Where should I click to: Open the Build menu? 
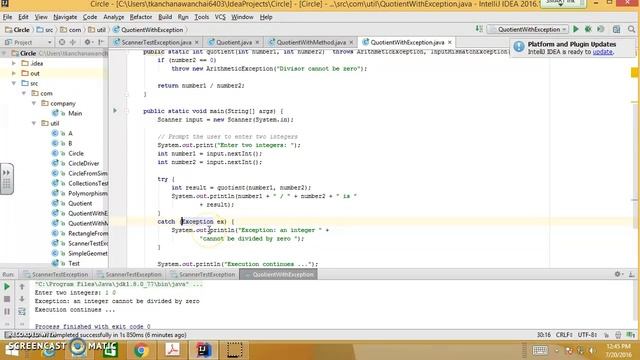pos(165,17)
